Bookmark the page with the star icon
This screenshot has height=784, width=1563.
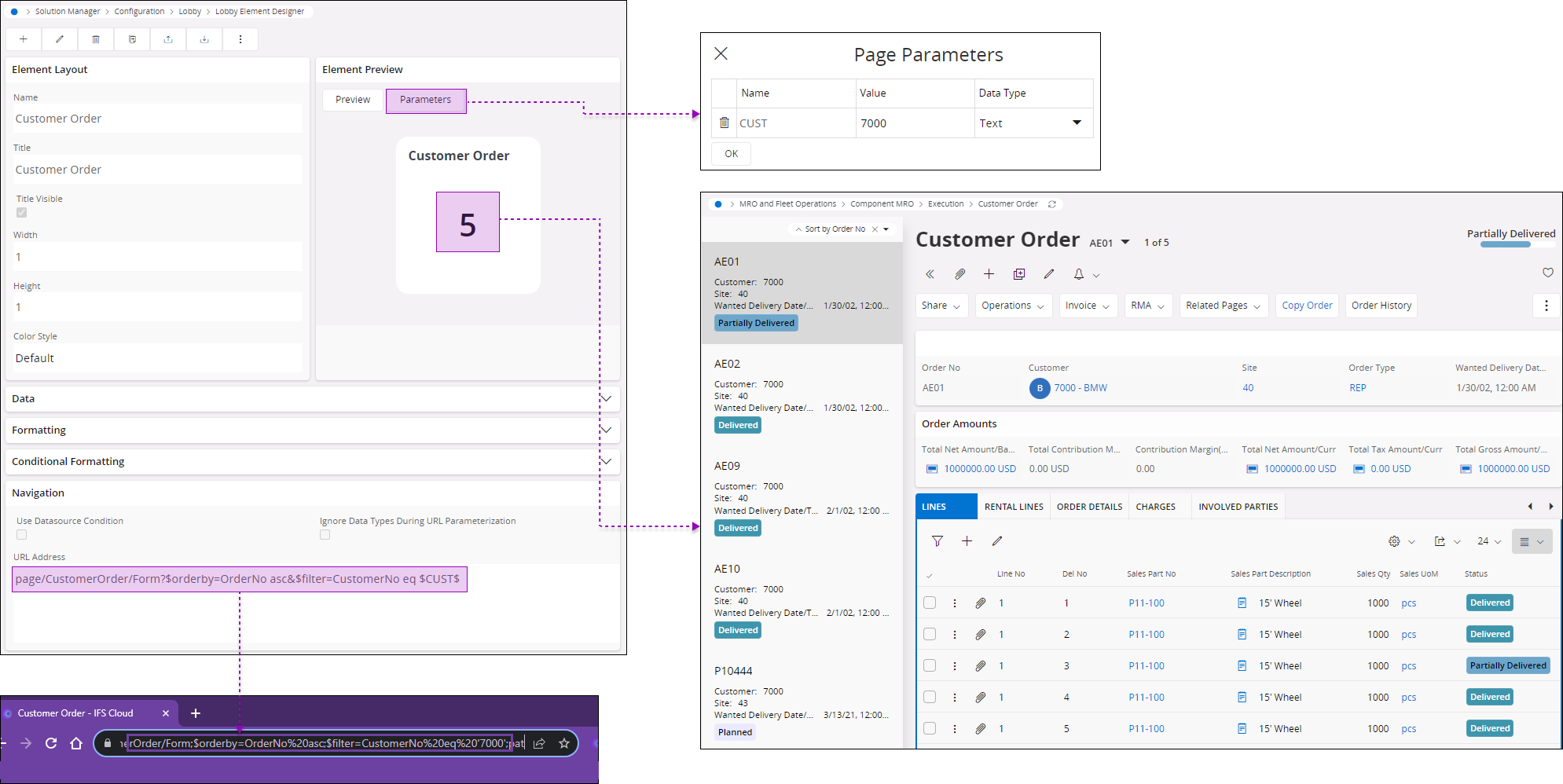click(563, 743)
